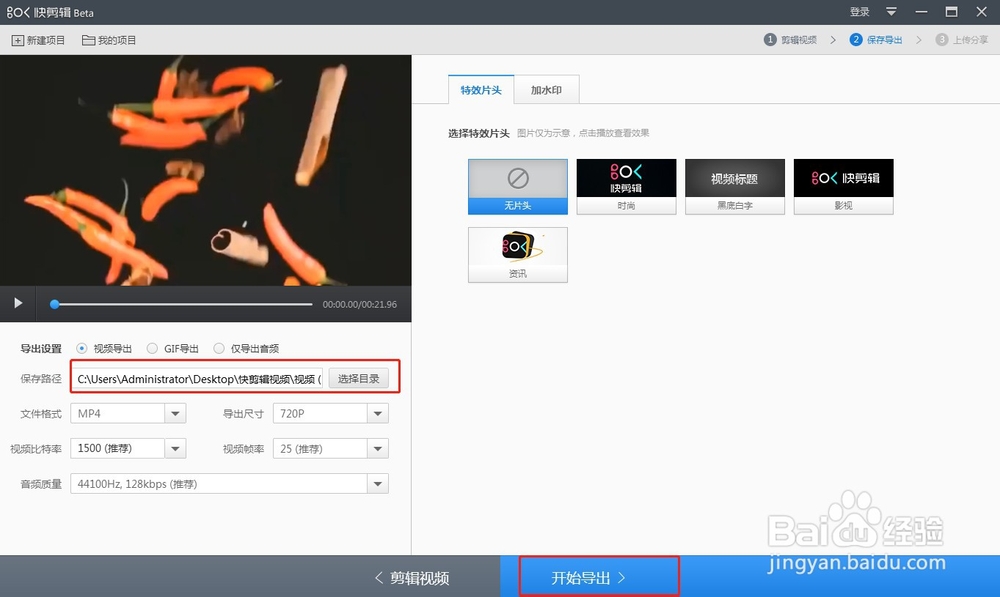This screenshot has width=1000, height=597.
Task: Open the 视频帧率 frame rate dropdown
Action: [378, 448]
